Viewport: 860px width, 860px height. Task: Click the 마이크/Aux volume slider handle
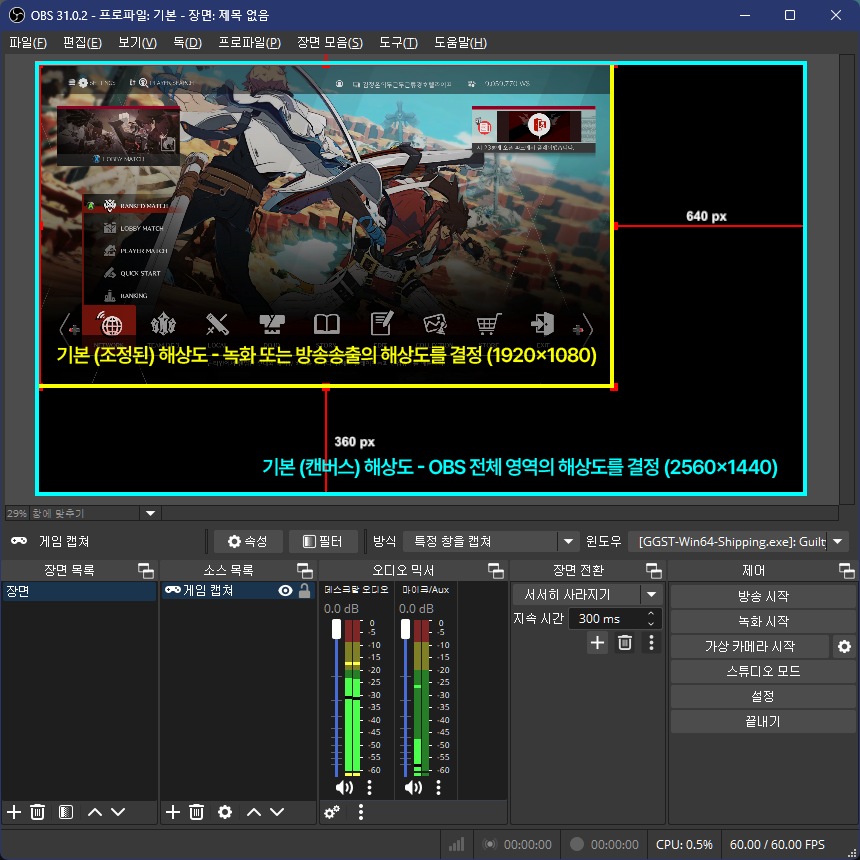[x=405, y=629]
